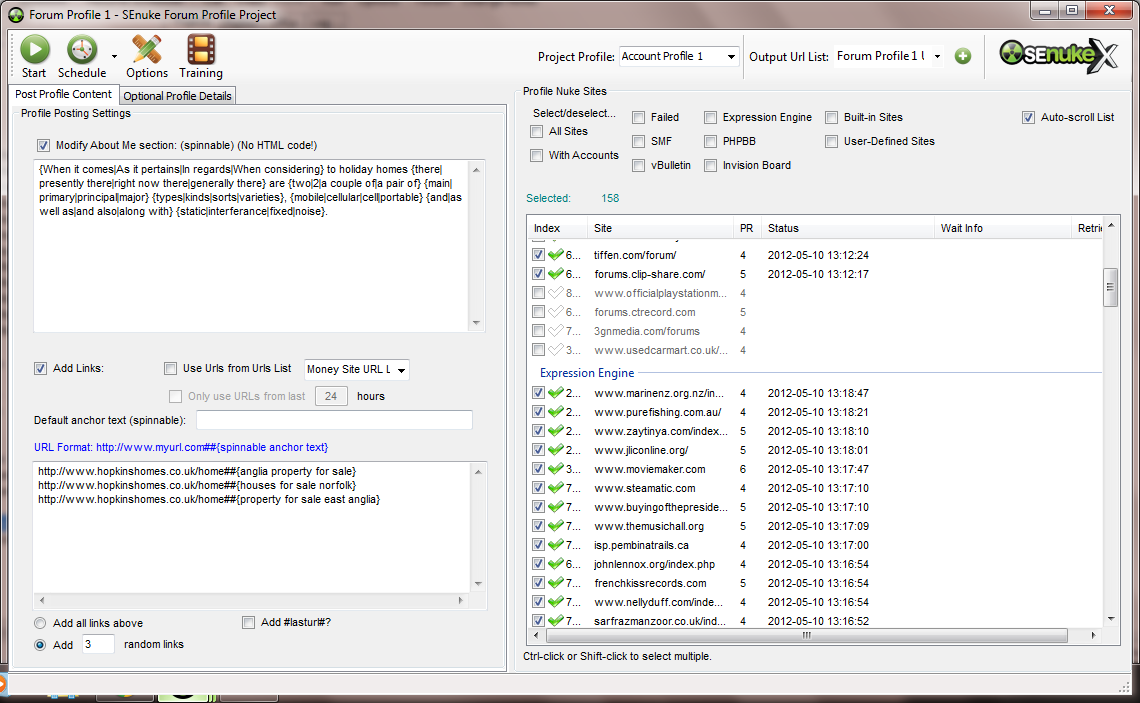Check the Expression Engine filter checkbox

click(x=710, y=118)
